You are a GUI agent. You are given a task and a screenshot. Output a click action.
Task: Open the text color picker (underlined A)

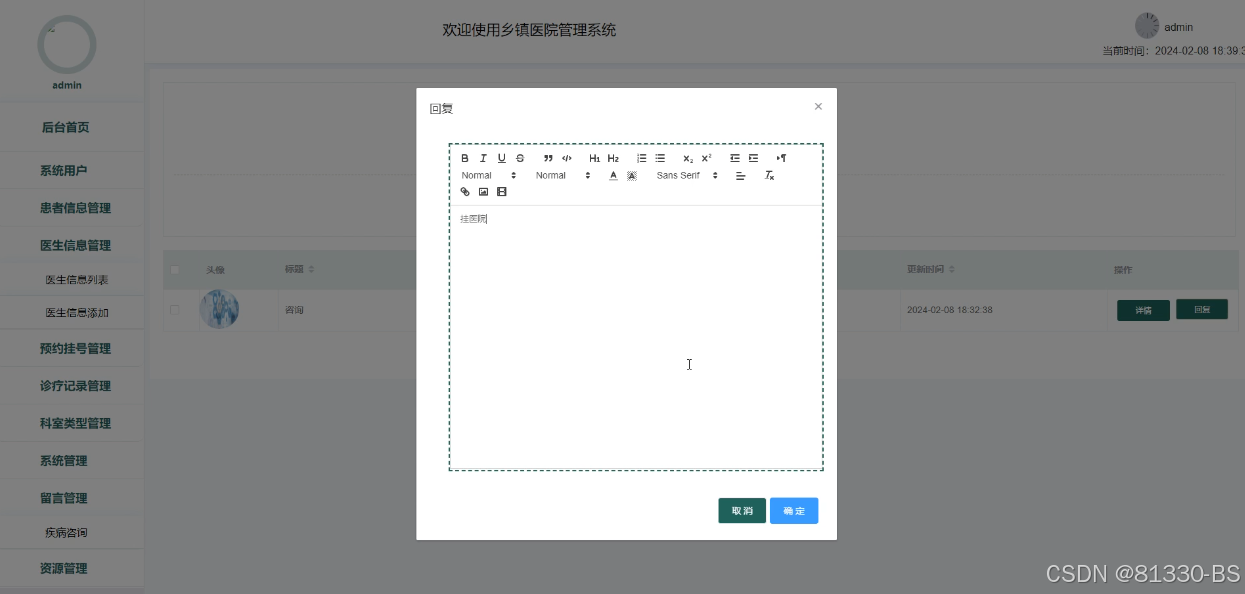614,175
